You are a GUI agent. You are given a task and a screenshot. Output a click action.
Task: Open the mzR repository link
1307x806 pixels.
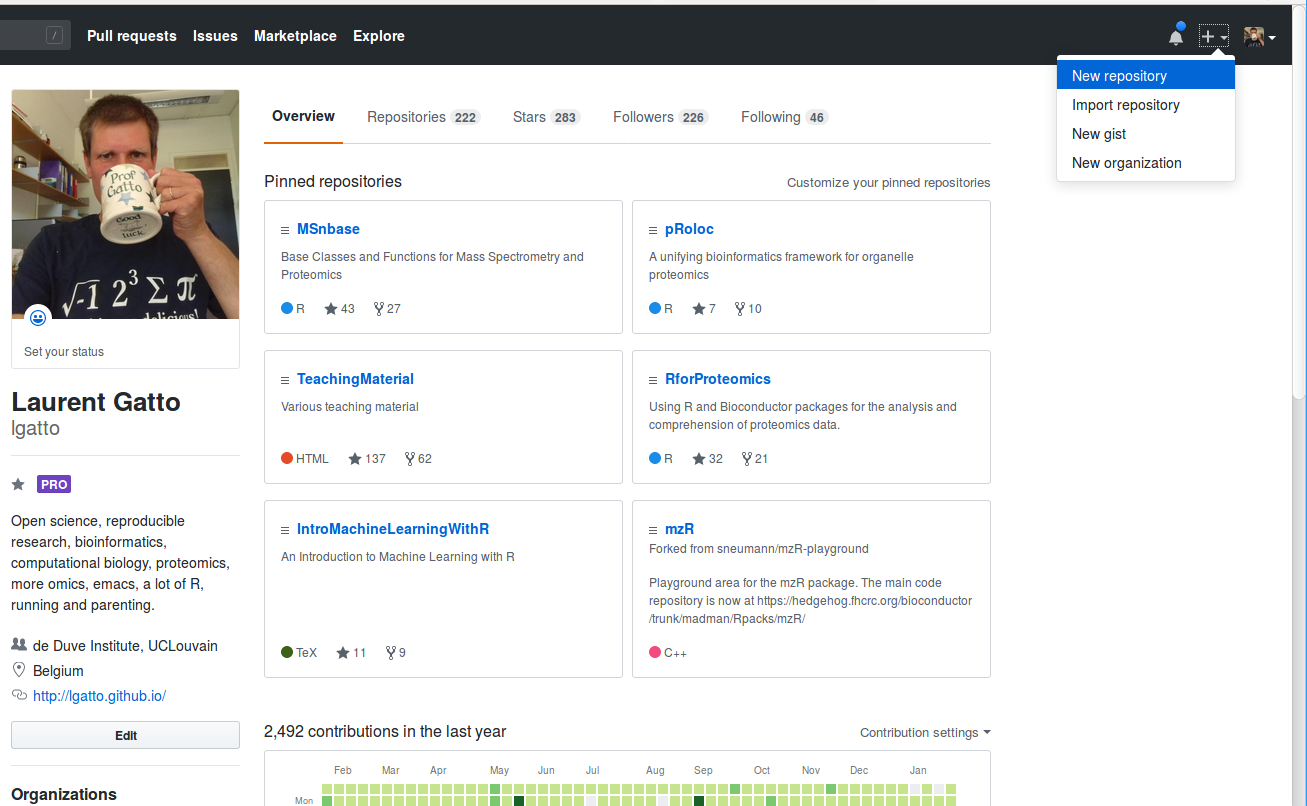tap(681, 528)
